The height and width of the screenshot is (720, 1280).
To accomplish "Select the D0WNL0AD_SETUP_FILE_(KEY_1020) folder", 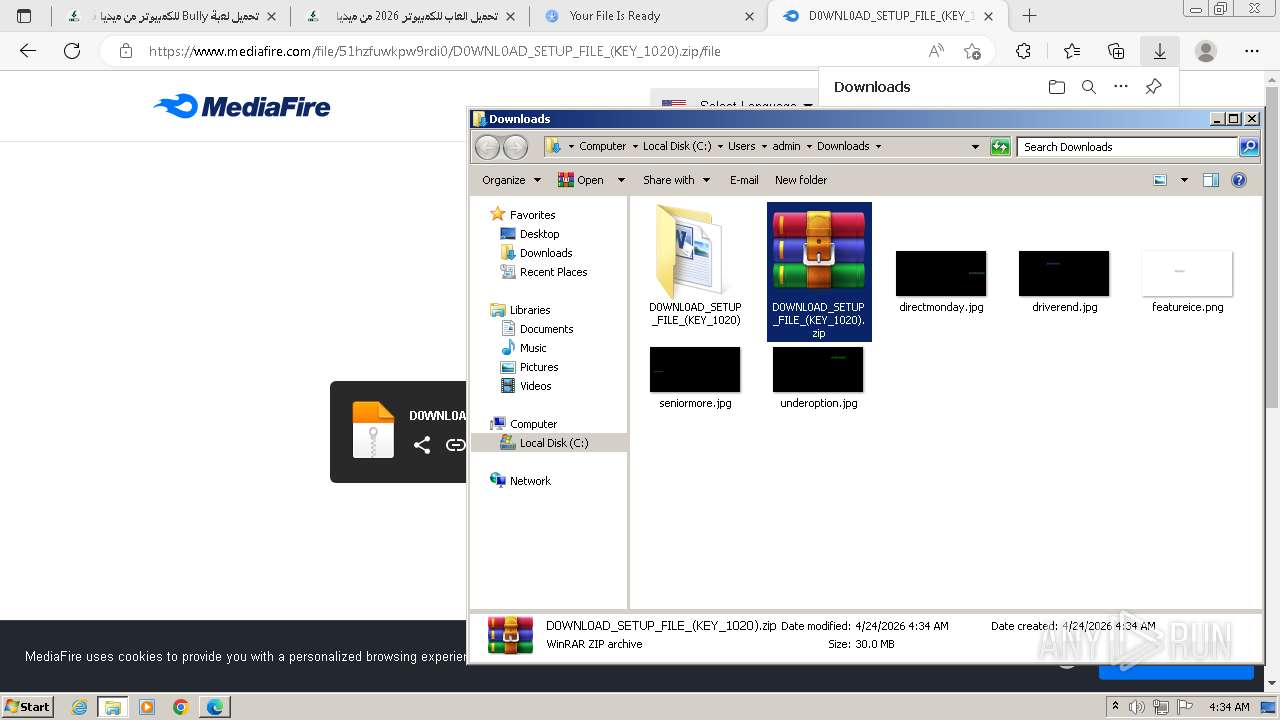I will pyautogui.click(x=695, y=265).
